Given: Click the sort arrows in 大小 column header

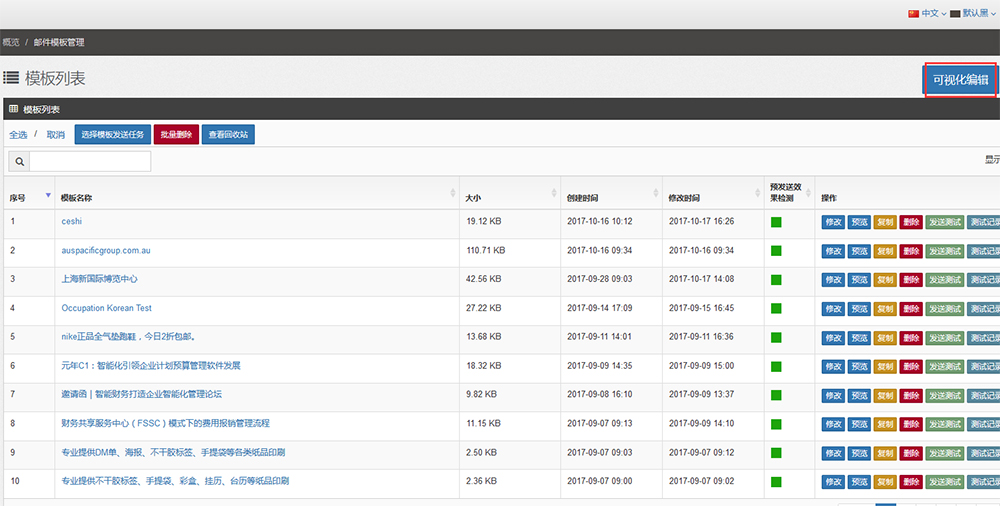Looking at the screenshot, I should 553,194.
